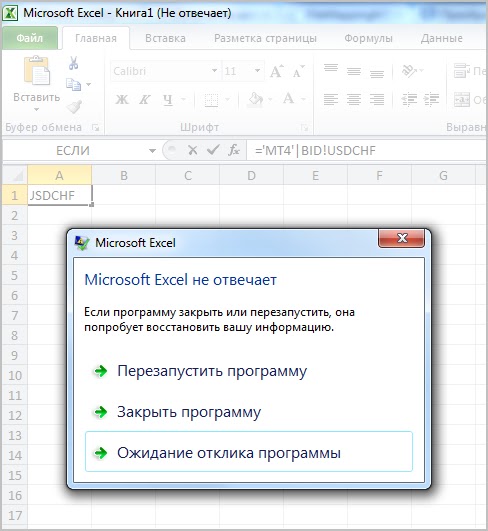The image size is (488, 531).
Task: Click the Top Align icon
Action: [x=331, y=68]
